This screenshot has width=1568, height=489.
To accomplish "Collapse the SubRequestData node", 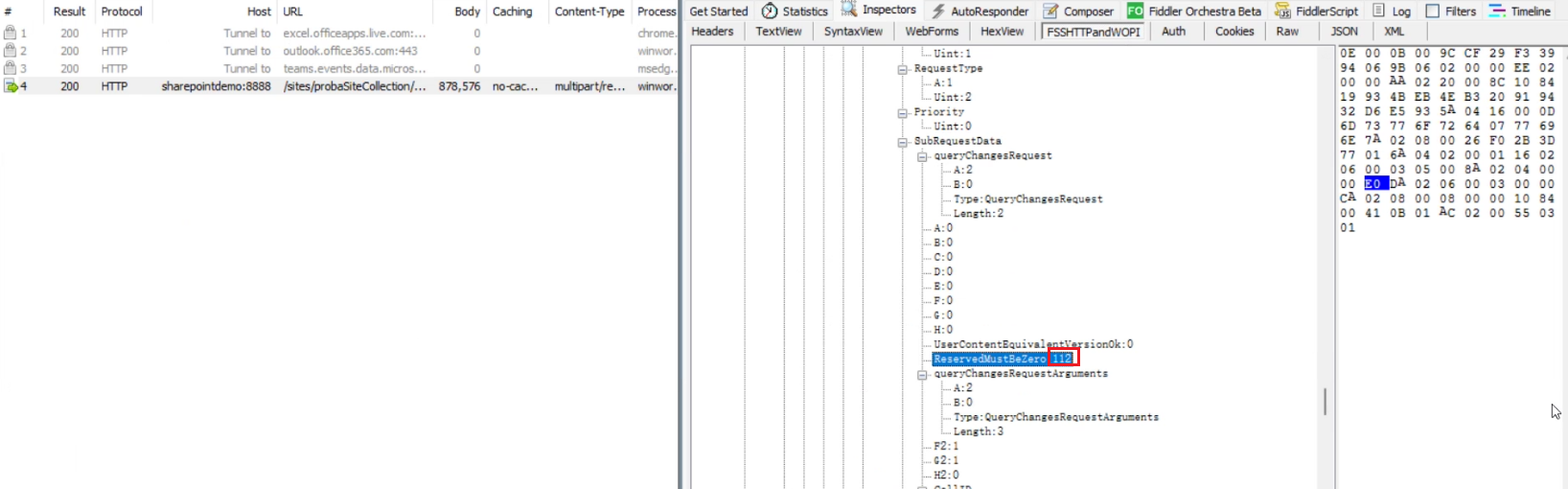I will [x=902, y=142].
